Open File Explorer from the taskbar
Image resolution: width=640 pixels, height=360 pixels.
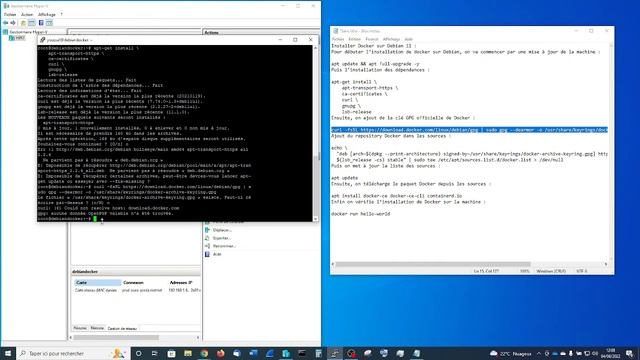[x=188, y=353]
